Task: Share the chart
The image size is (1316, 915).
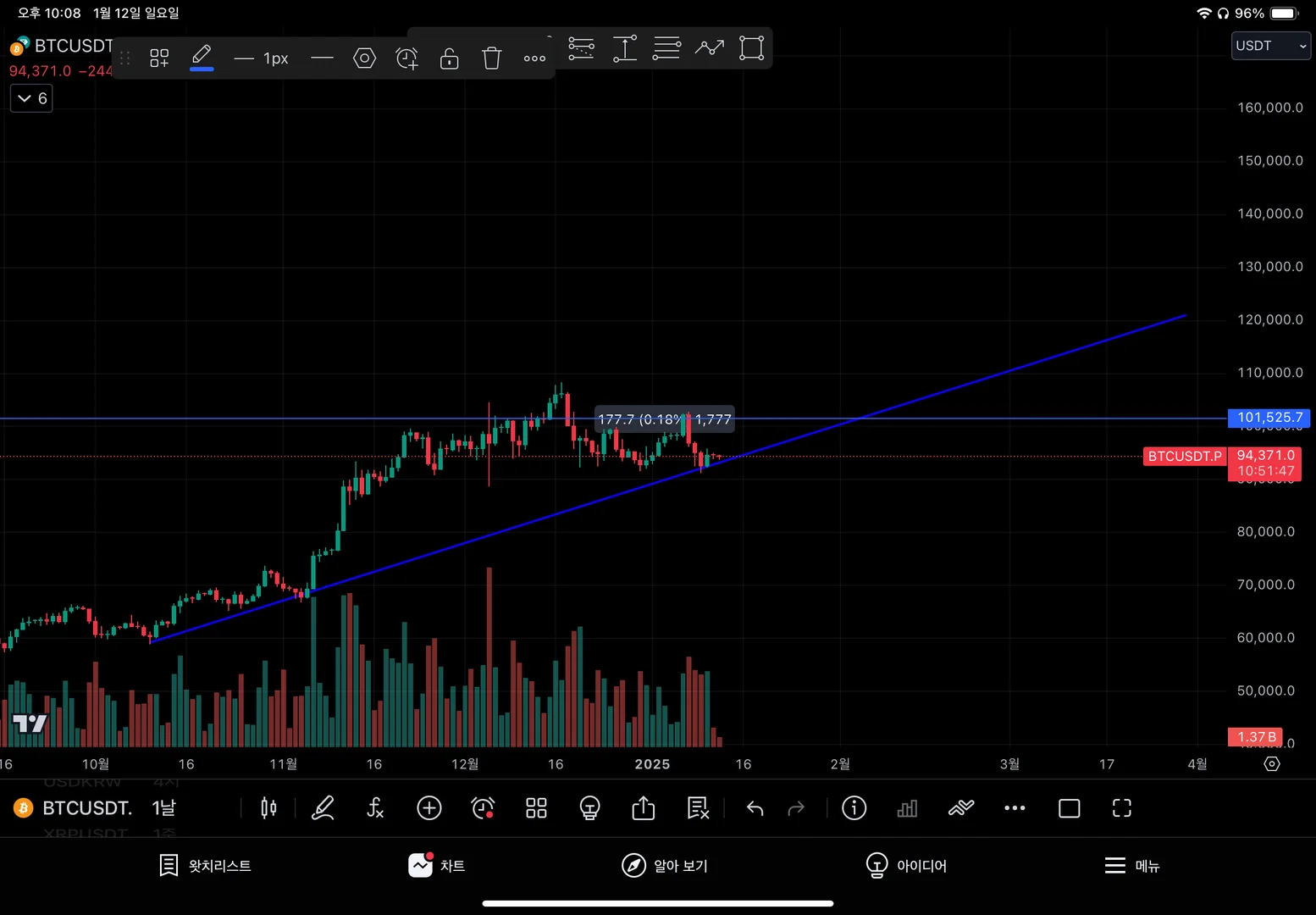Action: [644, 808]
